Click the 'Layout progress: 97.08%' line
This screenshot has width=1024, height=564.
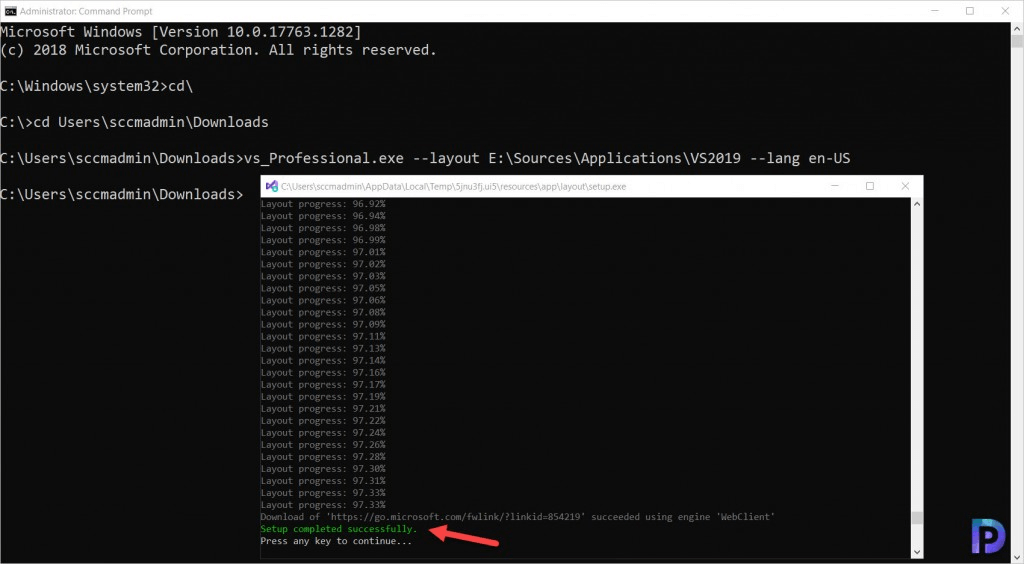click(x=323, y=313)
